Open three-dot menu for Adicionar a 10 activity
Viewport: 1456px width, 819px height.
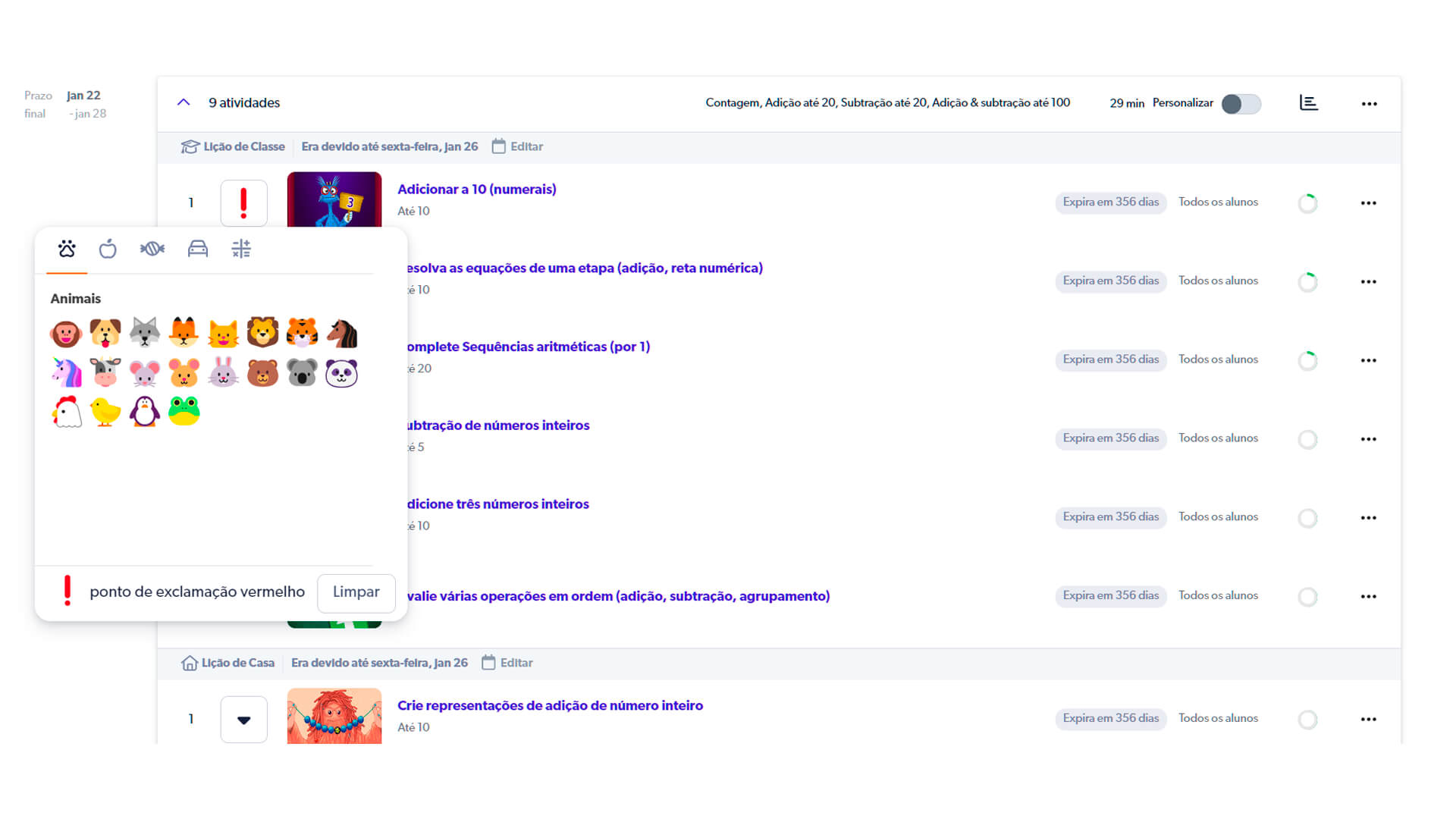coord(1368,203)
